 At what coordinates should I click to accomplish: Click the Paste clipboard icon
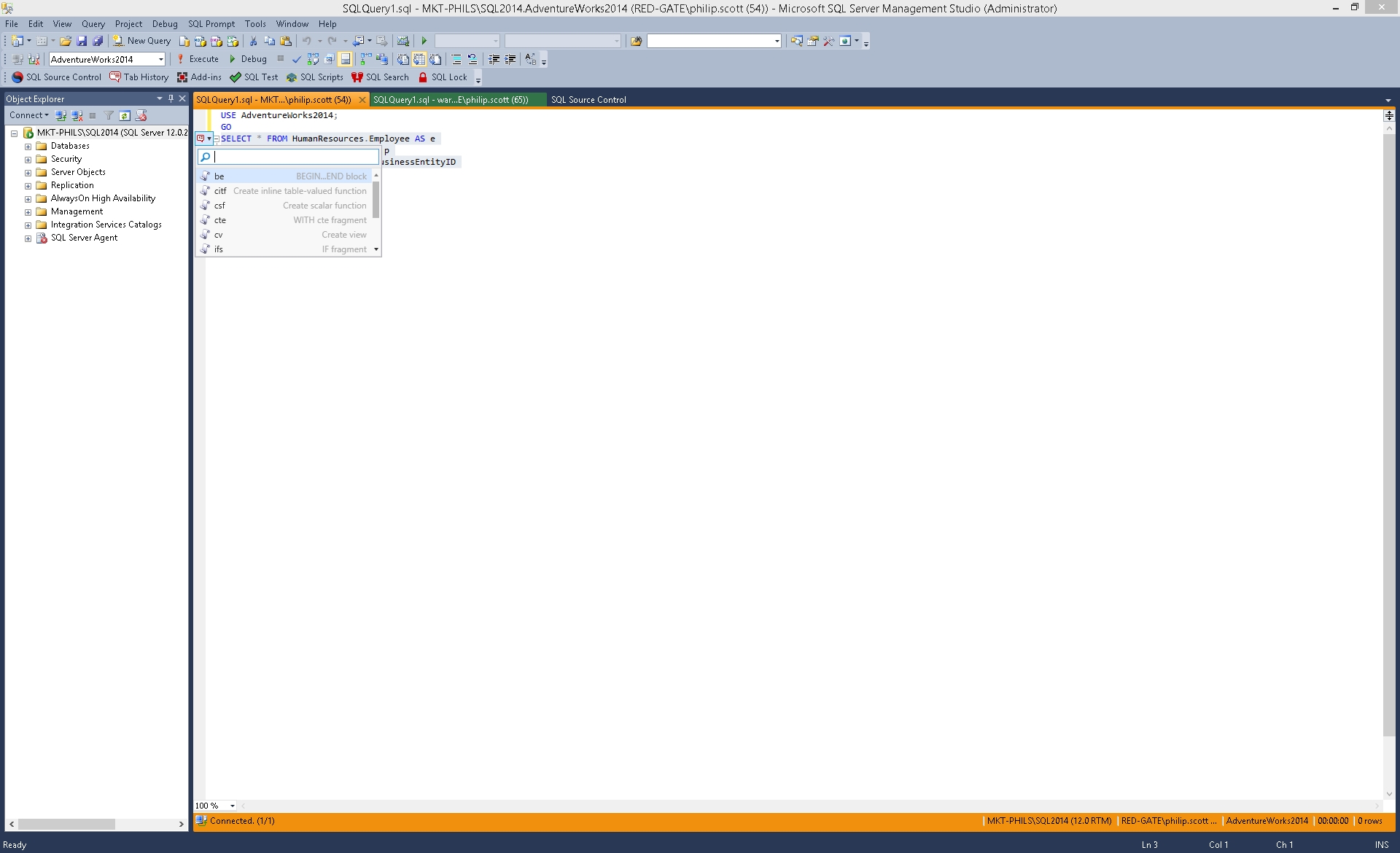click(x=286, y=41)
